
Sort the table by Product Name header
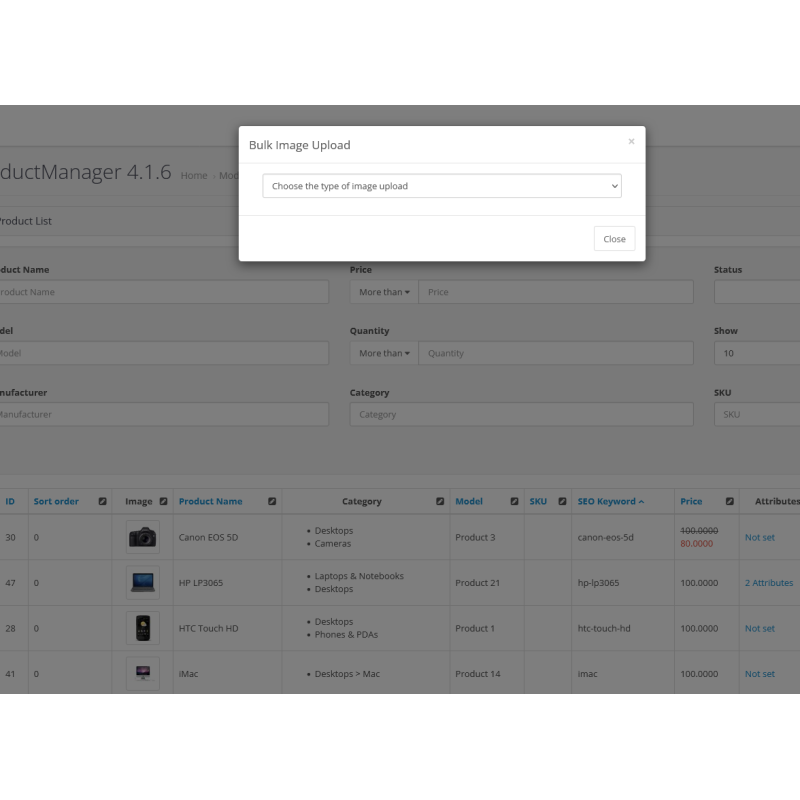tap(210, 502)
